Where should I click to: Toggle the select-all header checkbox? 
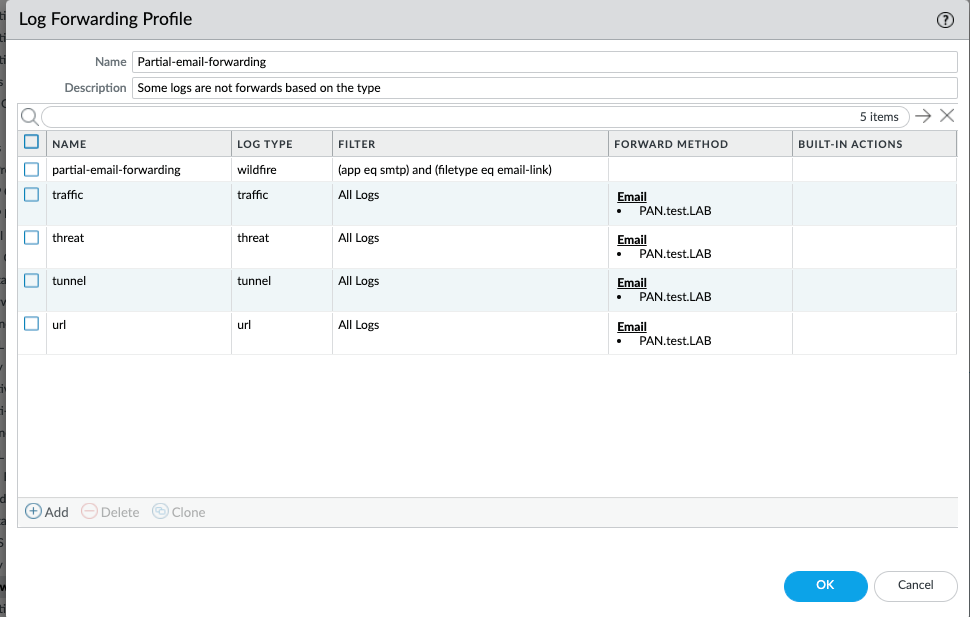point(31,143)
